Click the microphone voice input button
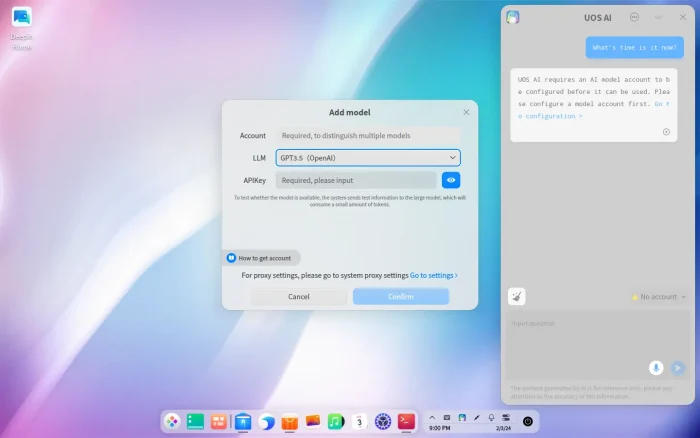The height and width of the screenshot is (438, 700). pyautogui.click(x=656, y=368)
